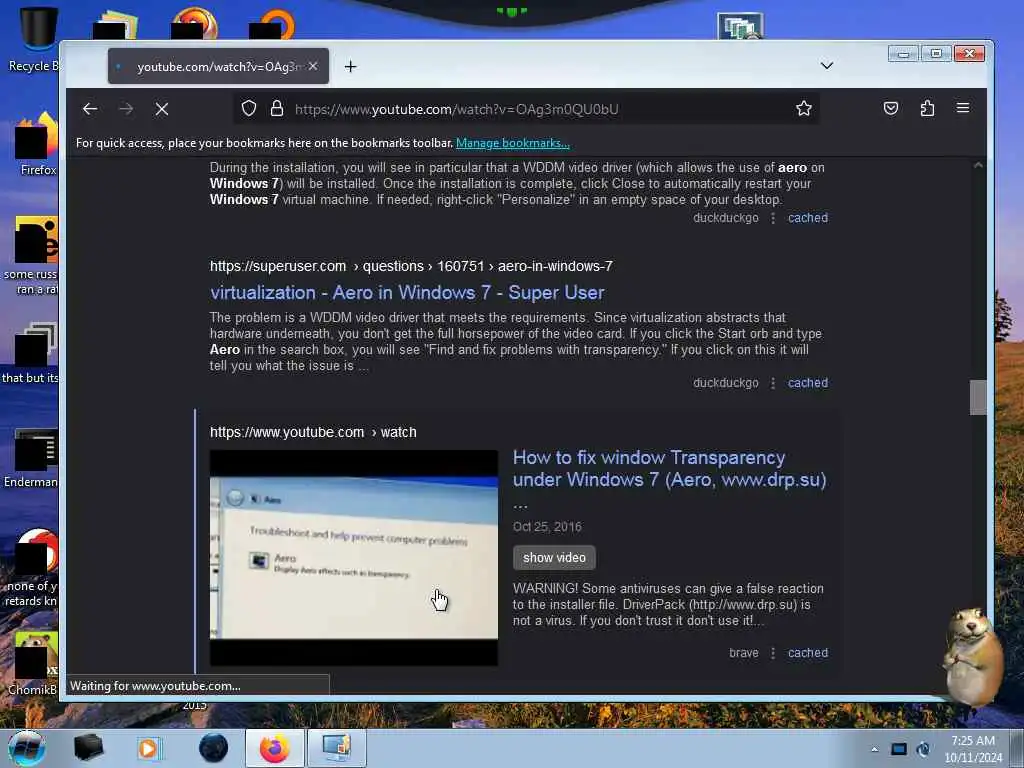Click Oct 25, 2016 video date text
The width and height of the screenshot is (1024, 768).
click(x=547, y=526)
